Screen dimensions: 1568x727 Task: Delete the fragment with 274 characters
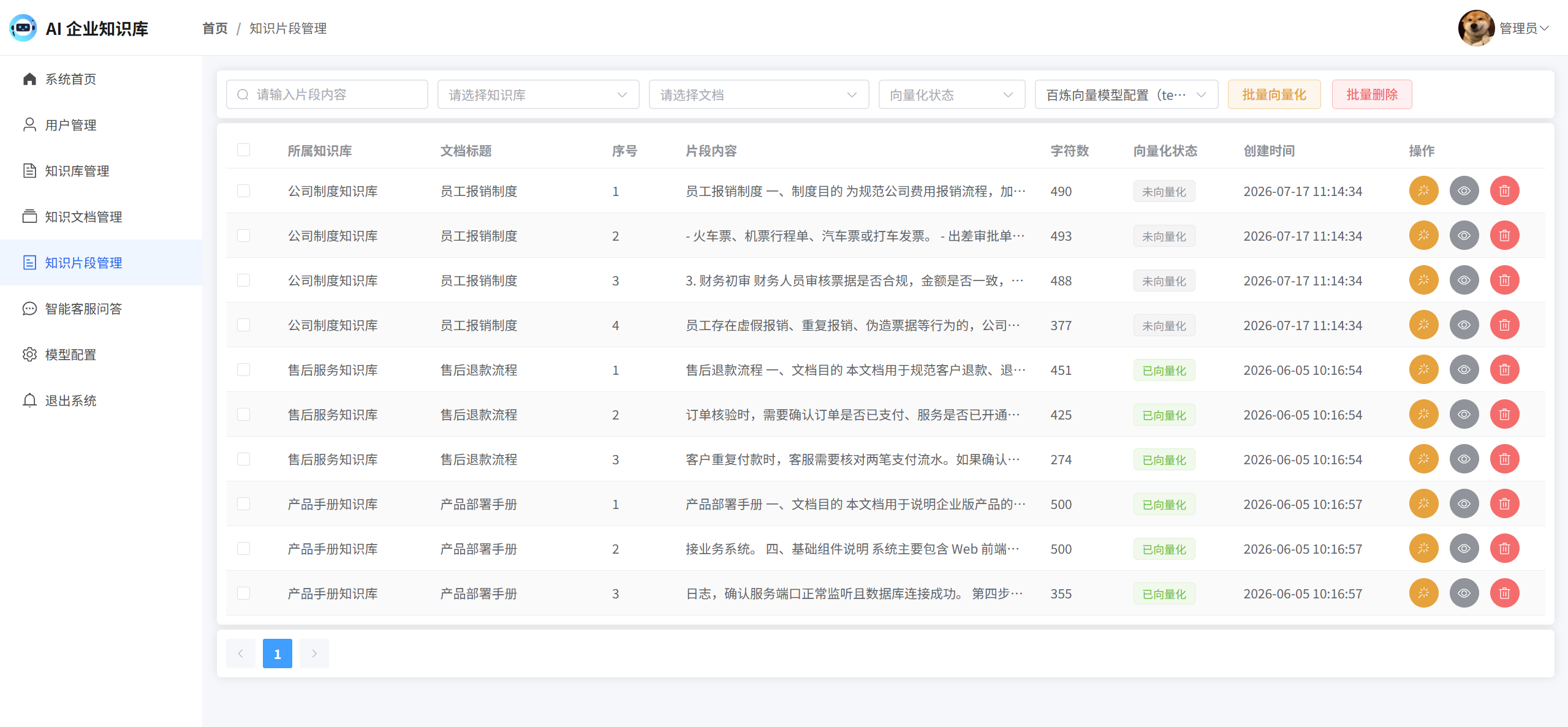1504,459
